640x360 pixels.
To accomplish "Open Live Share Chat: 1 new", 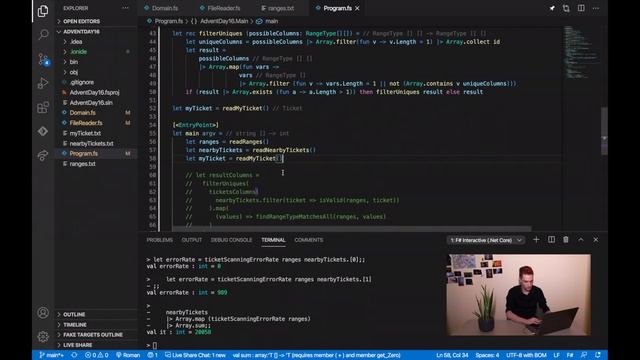I will tap(195, 355).
